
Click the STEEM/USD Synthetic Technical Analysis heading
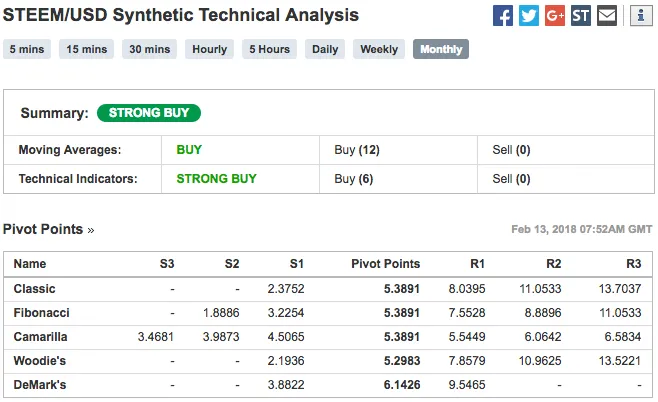[181, 15]
